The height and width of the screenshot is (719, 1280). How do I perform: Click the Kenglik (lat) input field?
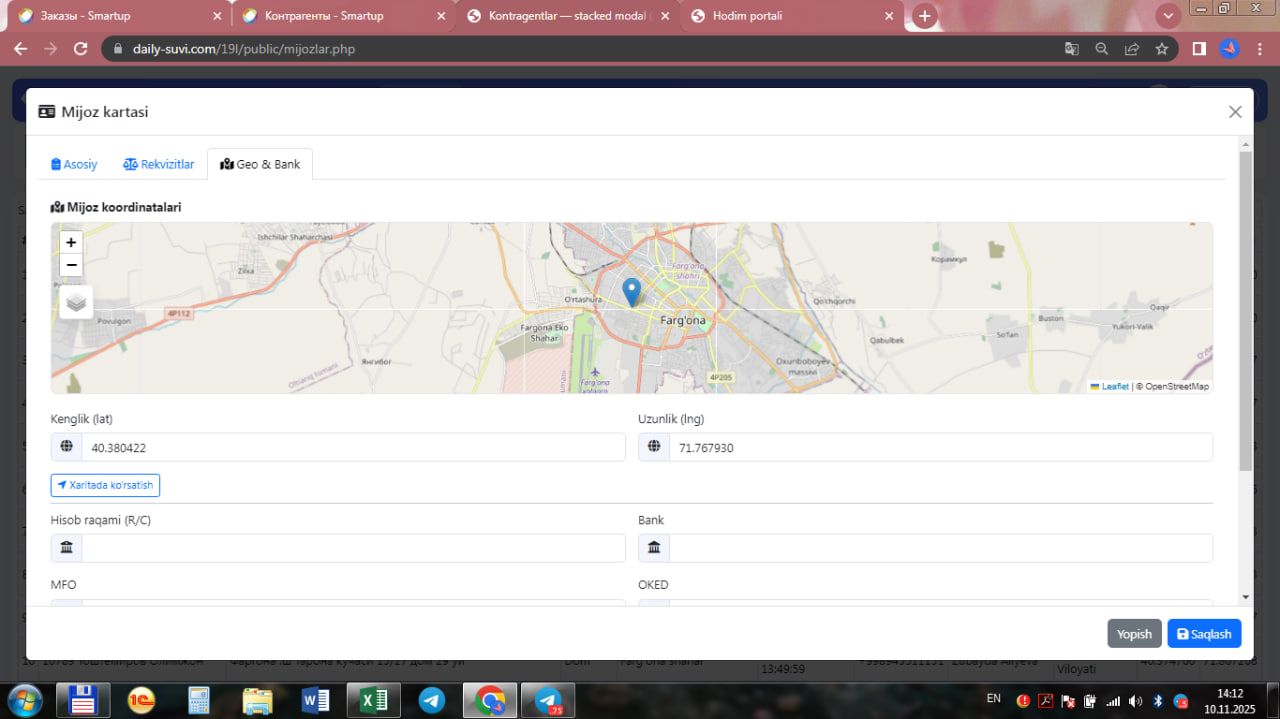[352, 448]
